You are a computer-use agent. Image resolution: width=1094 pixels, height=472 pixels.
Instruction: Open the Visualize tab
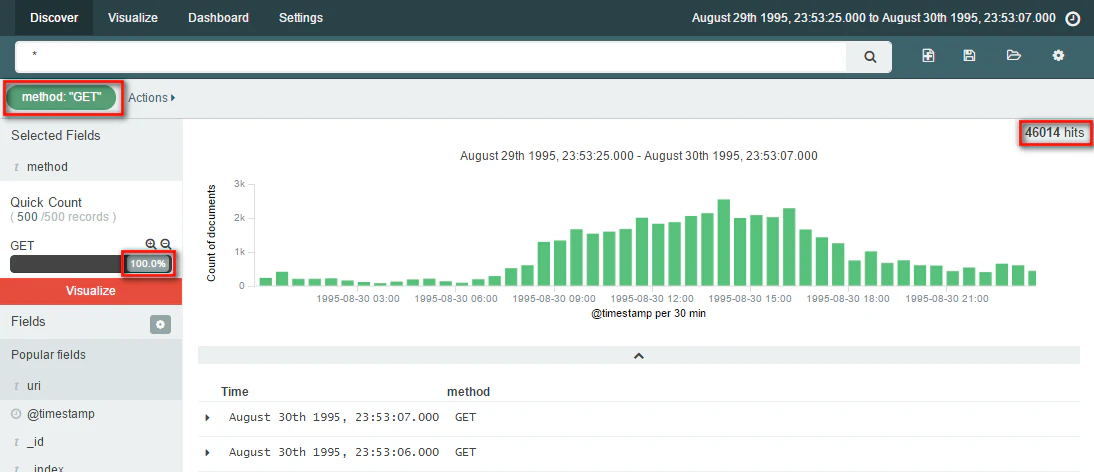(x=133, y=18)
